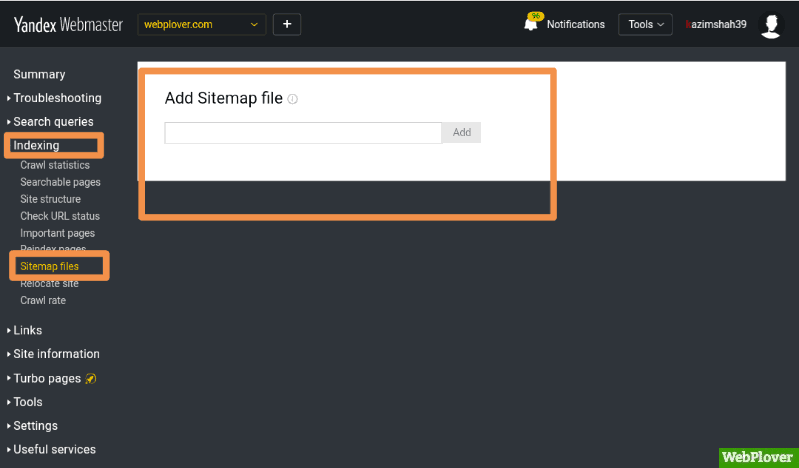Open the user profile avatar

(x=771, y=24)
